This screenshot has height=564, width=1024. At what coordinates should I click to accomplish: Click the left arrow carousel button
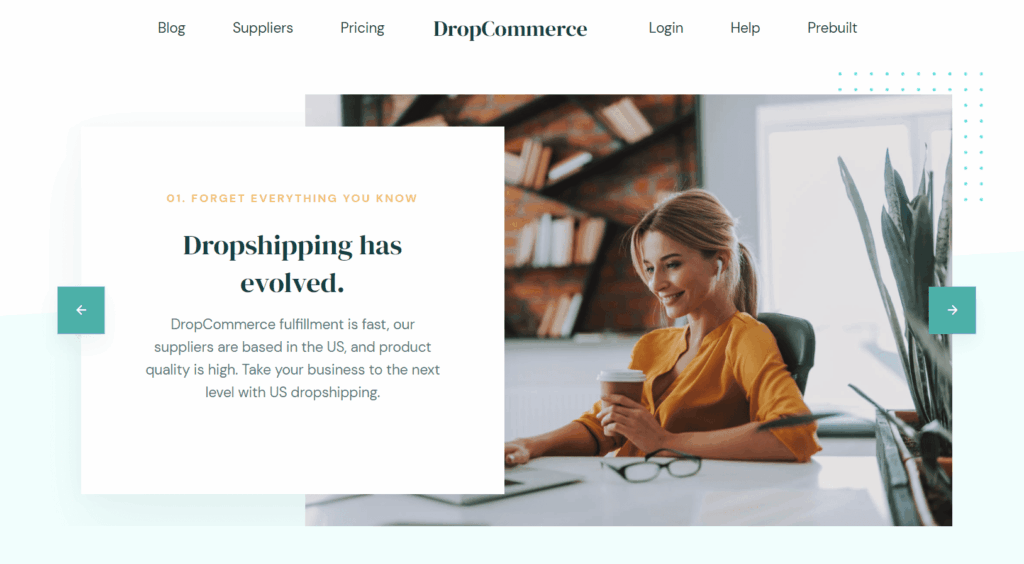(x=81, y=310)
